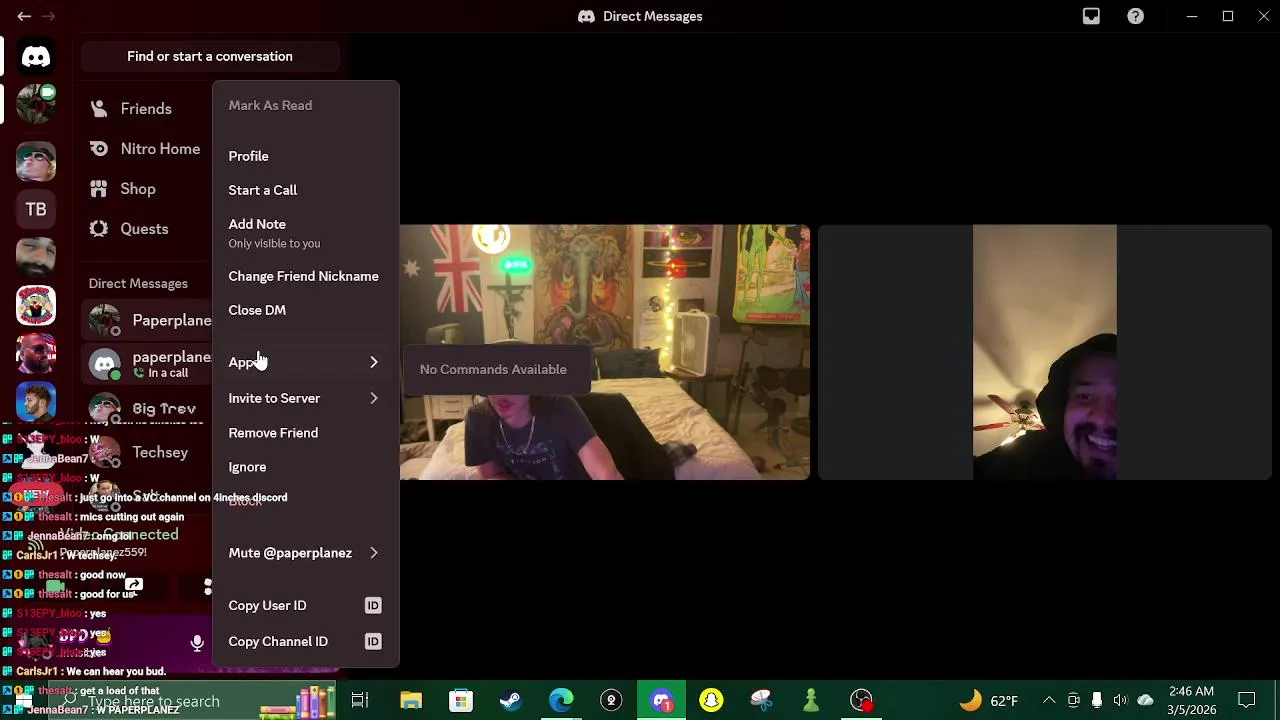Image resolution: width=1280 pixels, height=720 pixels.
Task: Select Close DM
Action: point(305,310)
